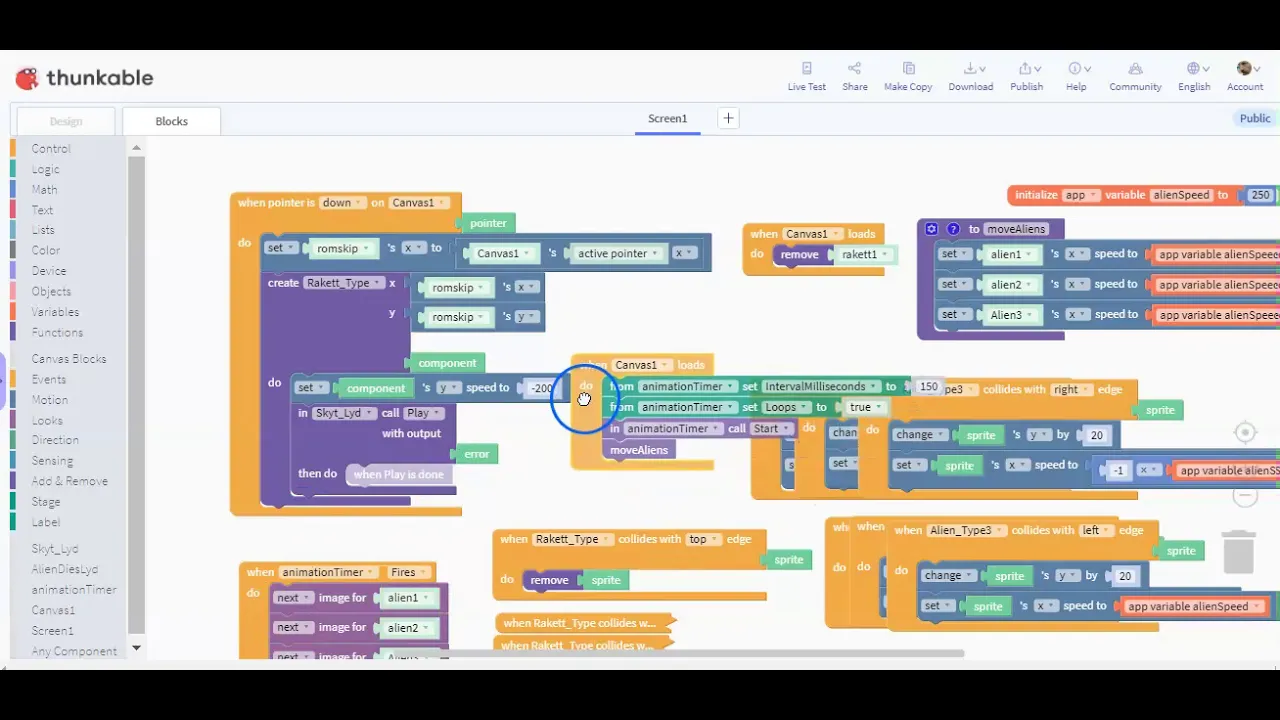
Task: Open the Device block category
Action: pyautogui.click(x=49, y=271)
